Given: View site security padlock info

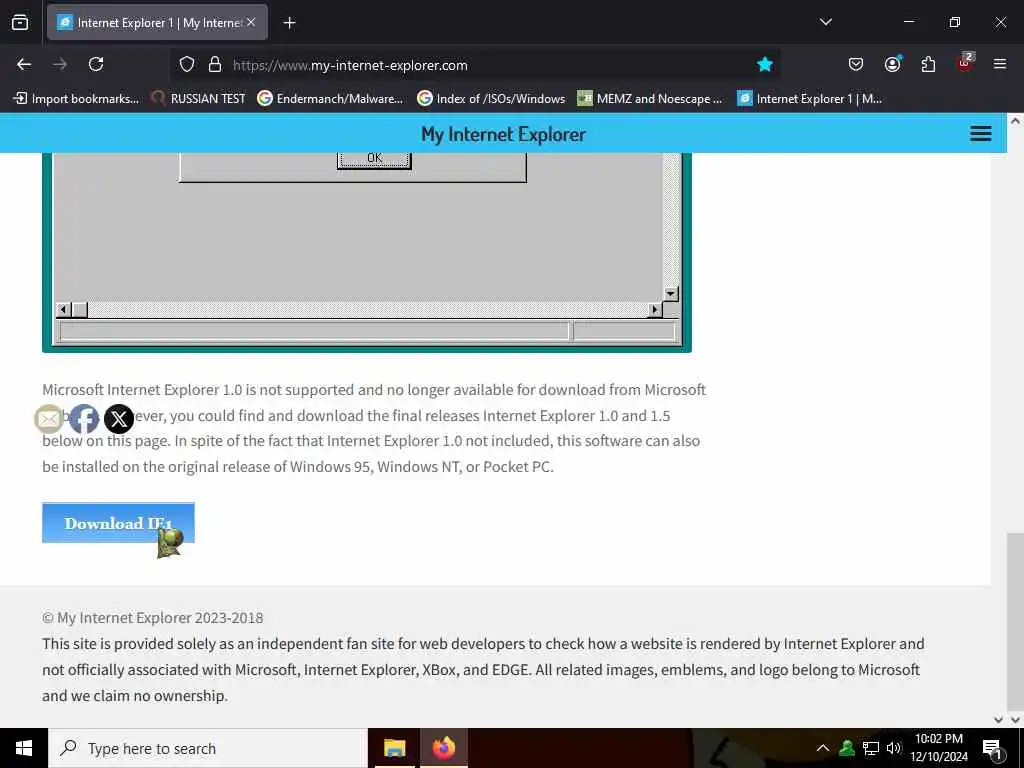Looking at the screenshot, I should tap(215, 65).
